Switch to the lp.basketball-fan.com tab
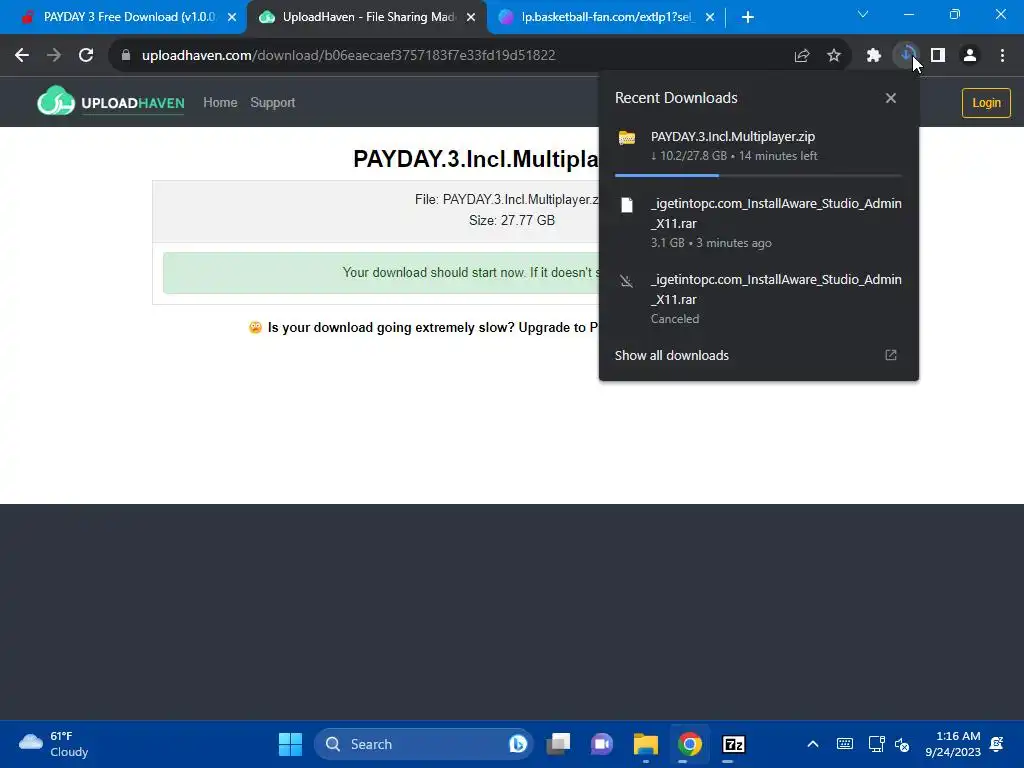Image resolution: width=1024 pixels, height=768 pixels. [x=605, y=17]
